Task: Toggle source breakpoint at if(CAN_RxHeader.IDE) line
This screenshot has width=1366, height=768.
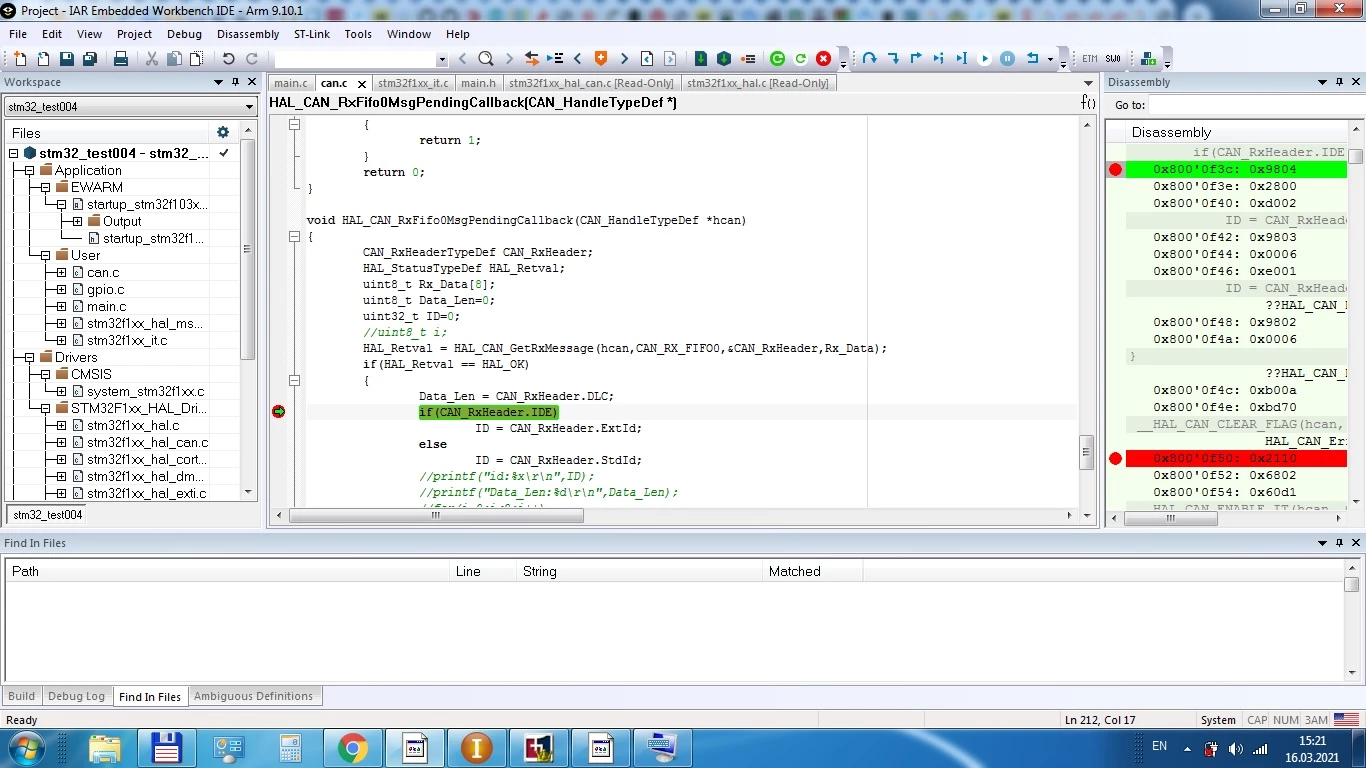Action: point(279,412)
